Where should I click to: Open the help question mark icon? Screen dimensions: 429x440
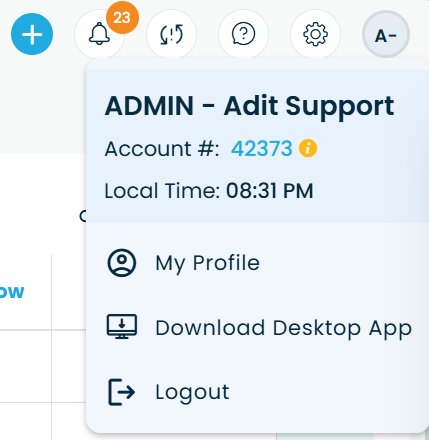coord(243,34)
